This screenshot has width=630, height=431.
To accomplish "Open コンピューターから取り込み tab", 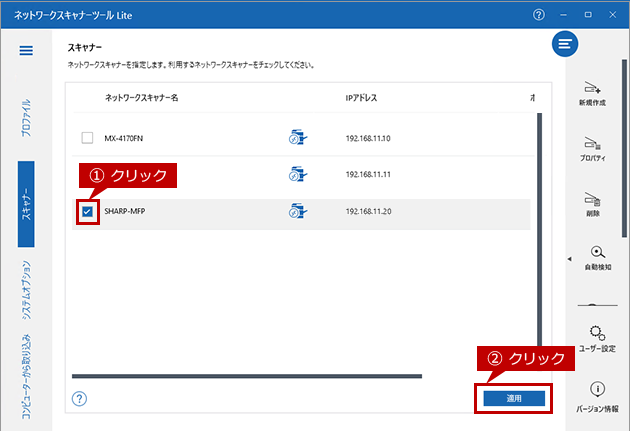I will click(26, 377).
